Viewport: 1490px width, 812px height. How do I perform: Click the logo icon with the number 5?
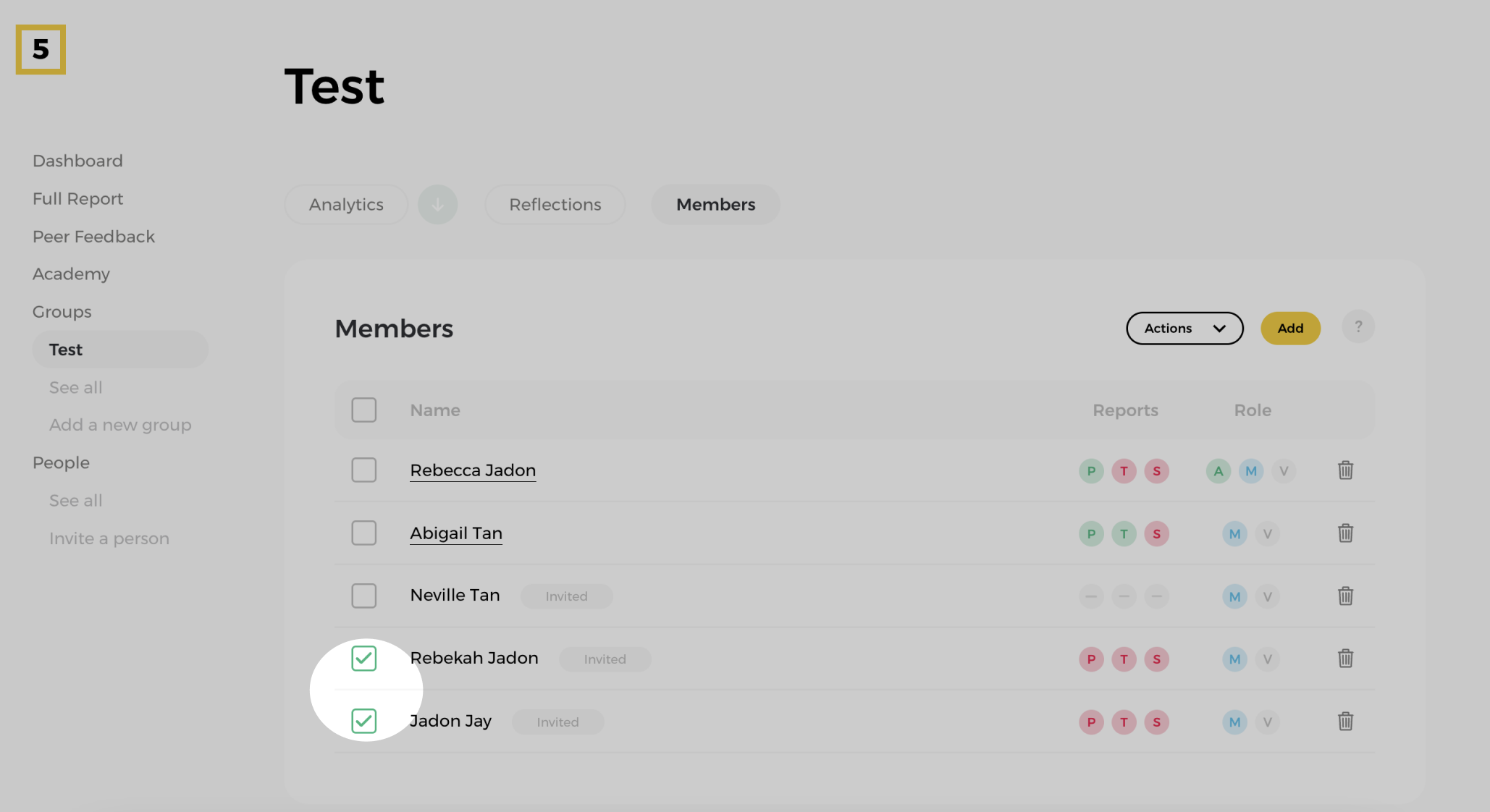[x=41, y=49]
